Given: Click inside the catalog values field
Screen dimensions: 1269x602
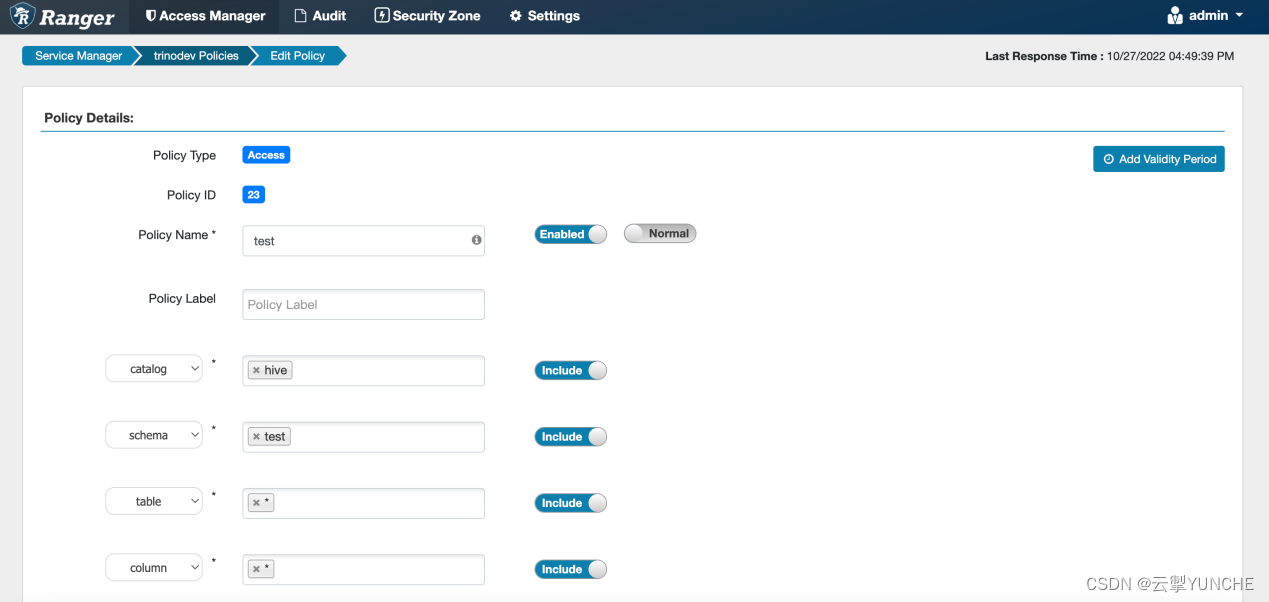Looking at the screenshot, I should [363, 370].
